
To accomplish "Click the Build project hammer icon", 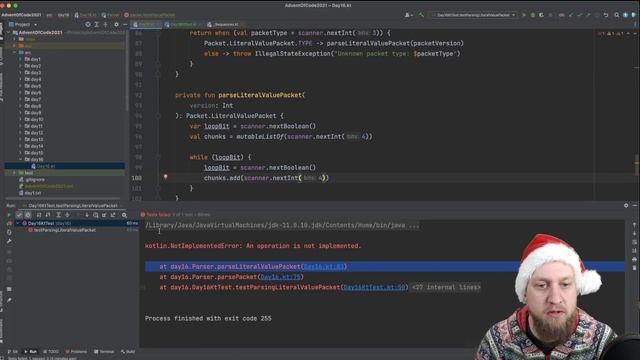I will [421, 15].
